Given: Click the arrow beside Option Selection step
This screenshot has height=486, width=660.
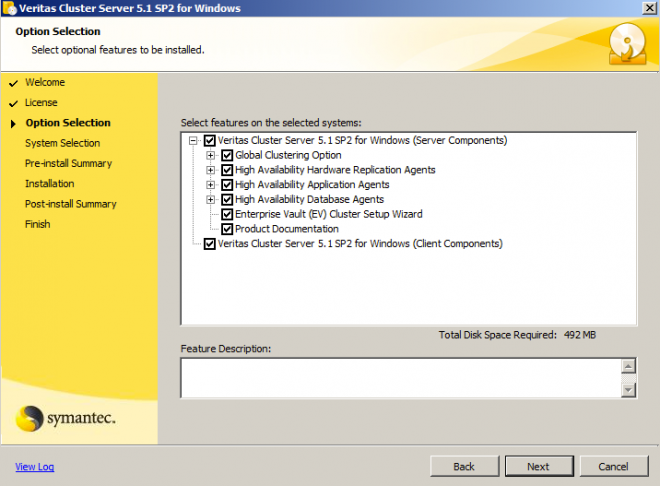Looking at the screenshot, I should 13,124.
